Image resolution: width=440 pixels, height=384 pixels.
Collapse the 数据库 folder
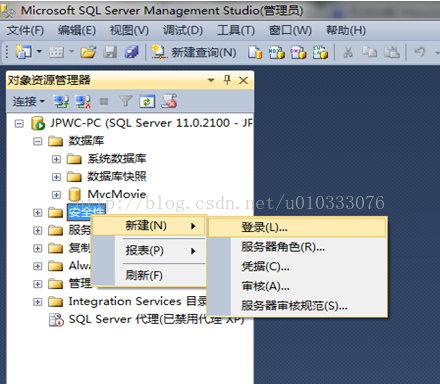pyautogui.click(x=38, y=141)
